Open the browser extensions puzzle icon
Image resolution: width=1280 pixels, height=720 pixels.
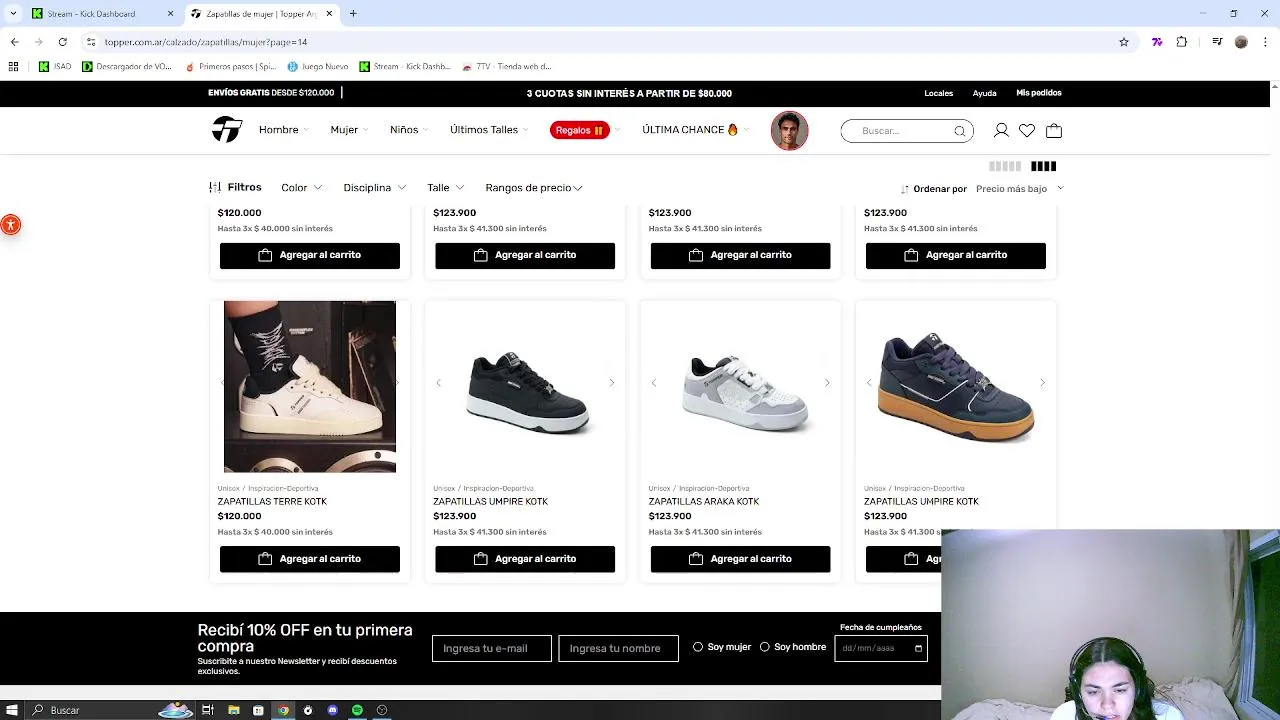point(1182,42)
